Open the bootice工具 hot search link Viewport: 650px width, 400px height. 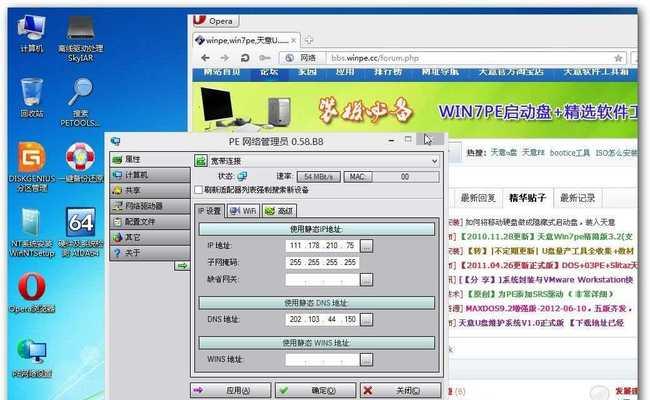[x=570, y=153]
